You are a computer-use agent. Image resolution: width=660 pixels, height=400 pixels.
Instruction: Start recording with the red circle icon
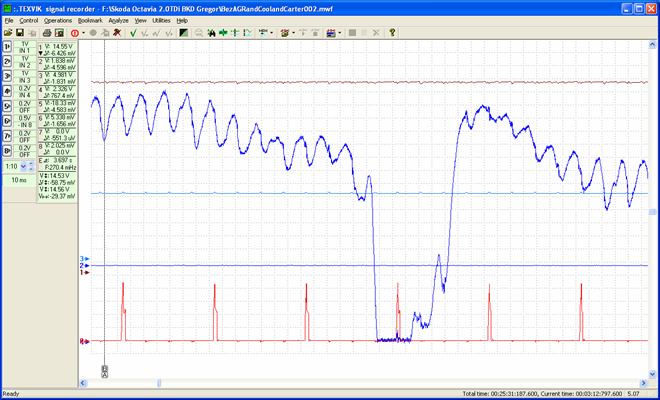pyautogui.click(x=75, y=33)
